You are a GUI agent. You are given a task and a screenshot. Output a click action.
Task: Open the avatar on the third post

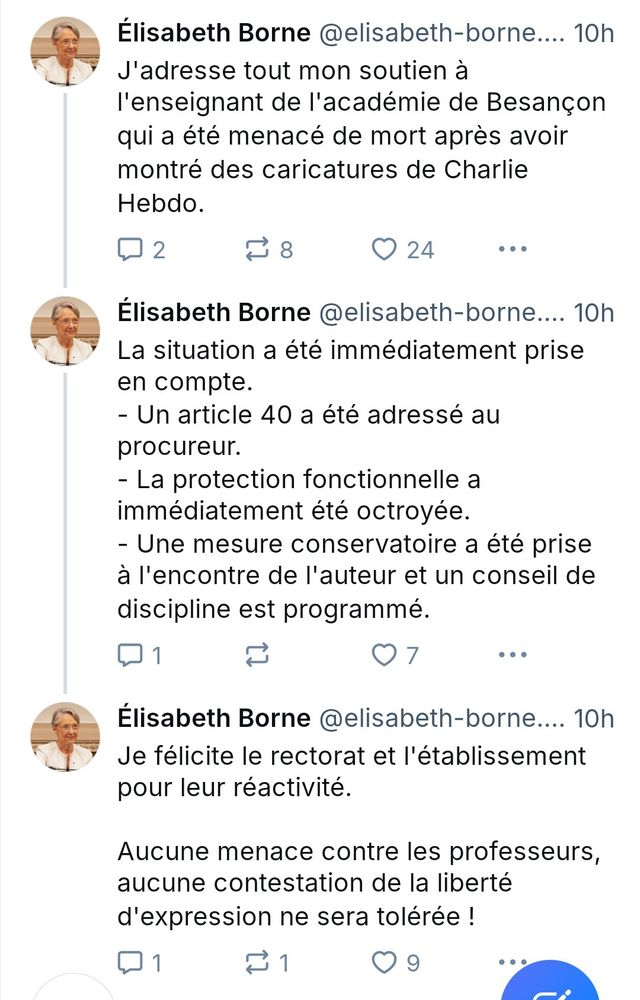[66, 736]
